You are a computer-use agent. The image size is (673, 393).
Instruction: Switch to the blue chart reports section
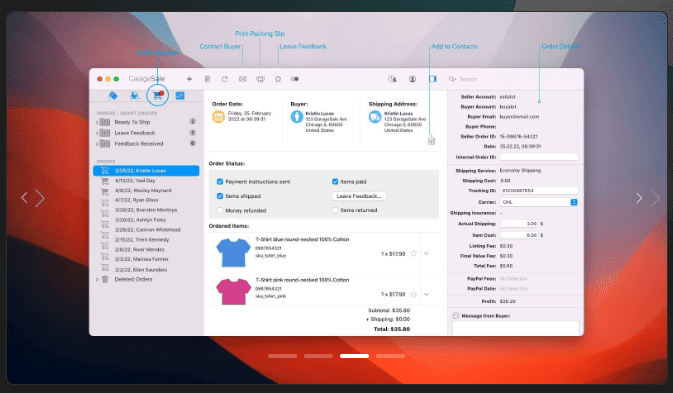pyautogui.click(x=180, y=96)
